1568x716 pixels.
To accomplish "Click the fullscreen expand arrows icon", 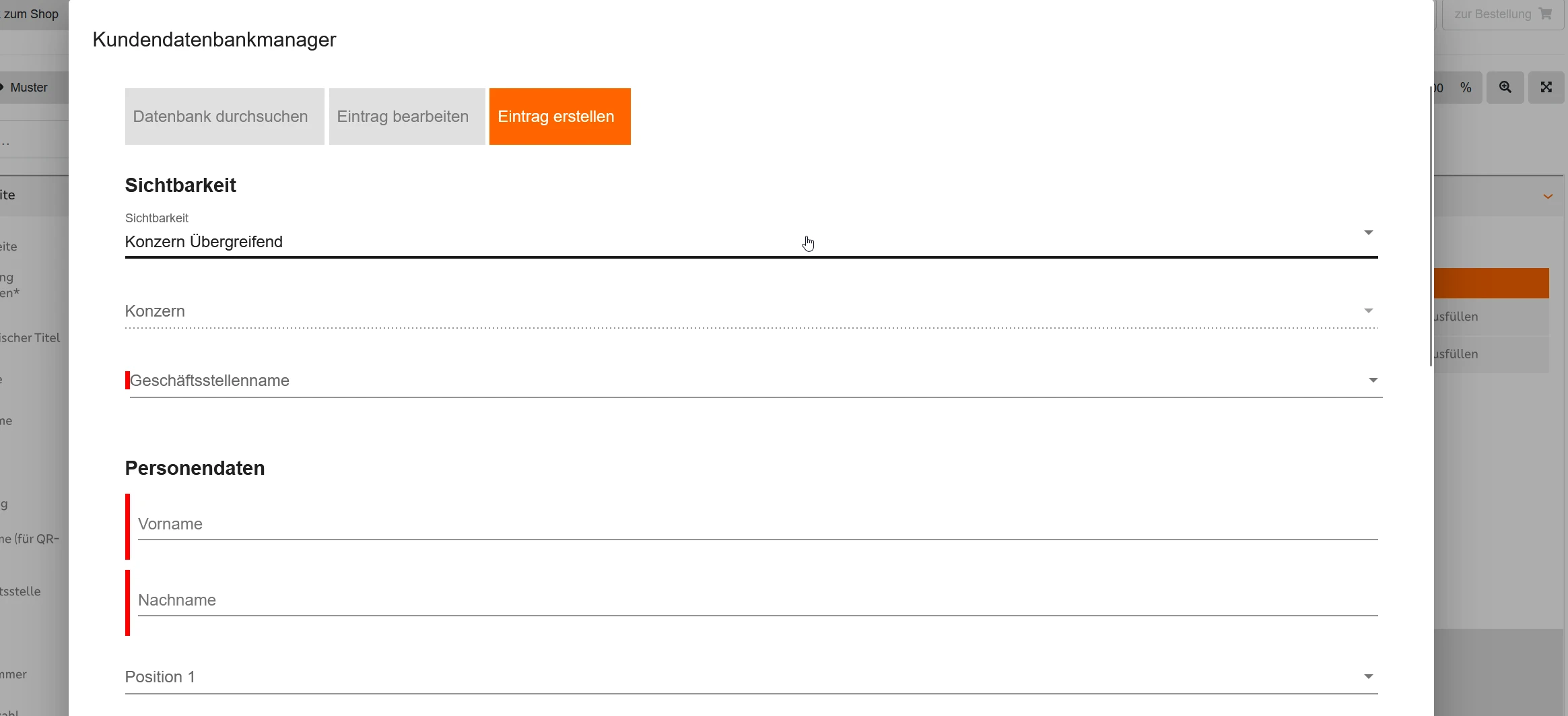I will 1546,88.
